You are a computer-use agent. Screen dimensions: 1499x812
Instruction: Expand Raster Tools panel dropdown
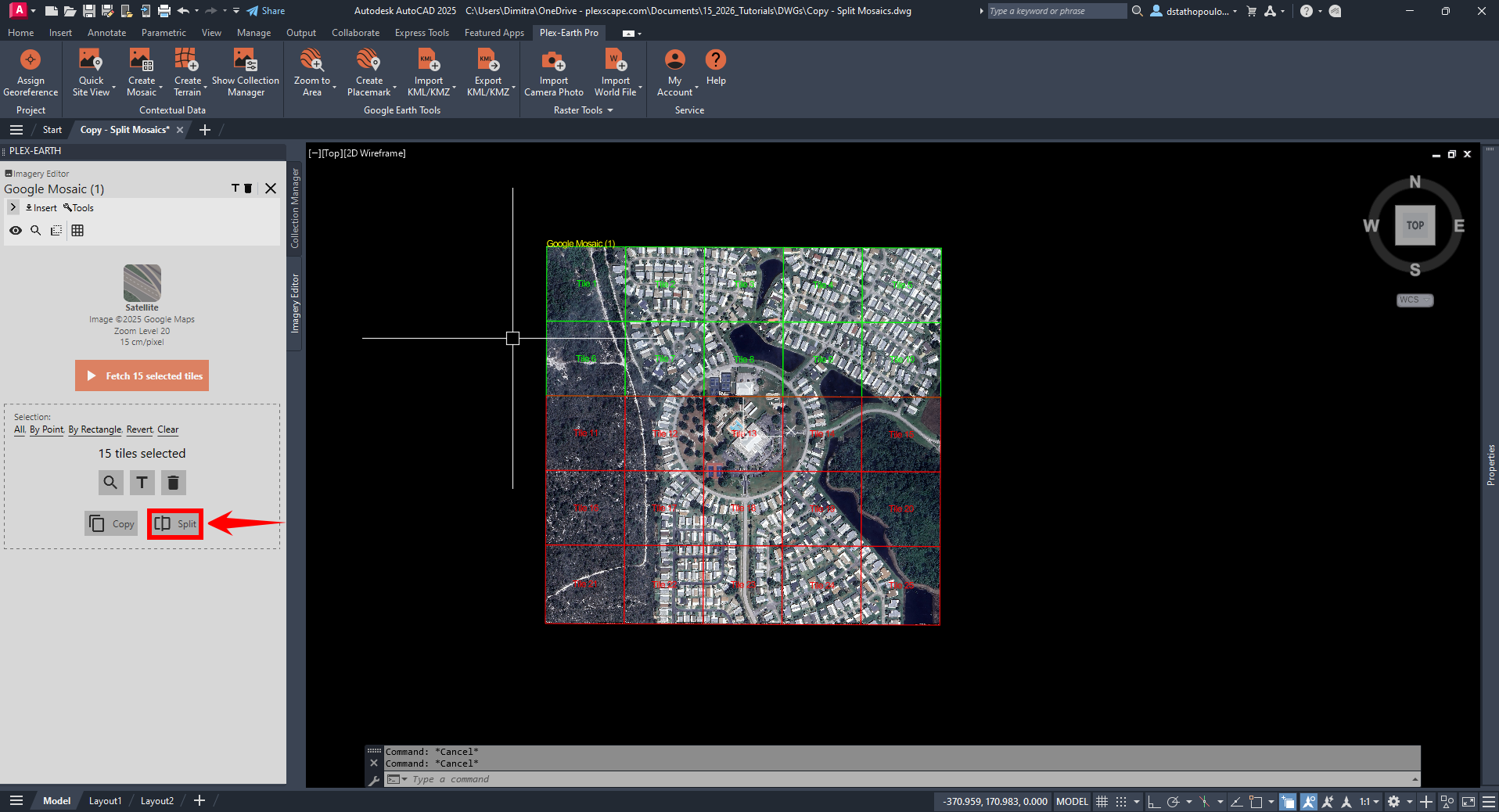click(x=583, y=110)
